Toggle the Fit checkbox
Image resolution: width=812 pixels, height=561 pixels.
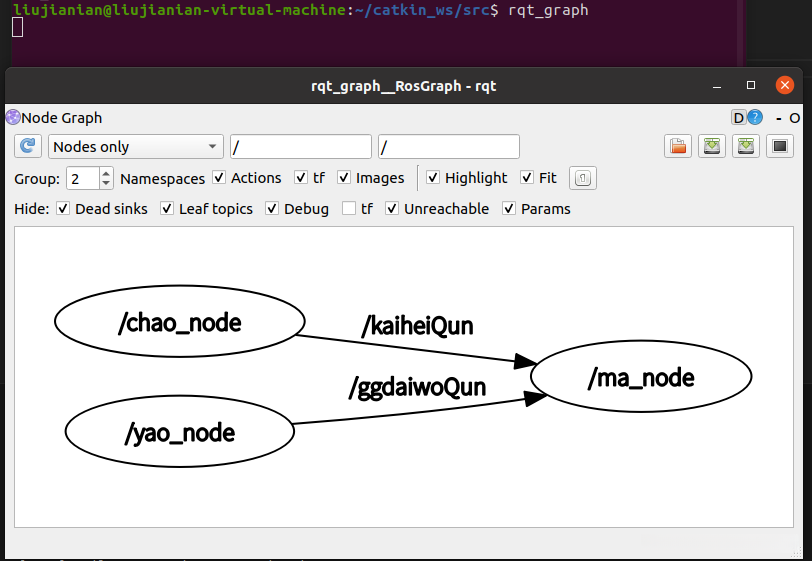[527, 178]
